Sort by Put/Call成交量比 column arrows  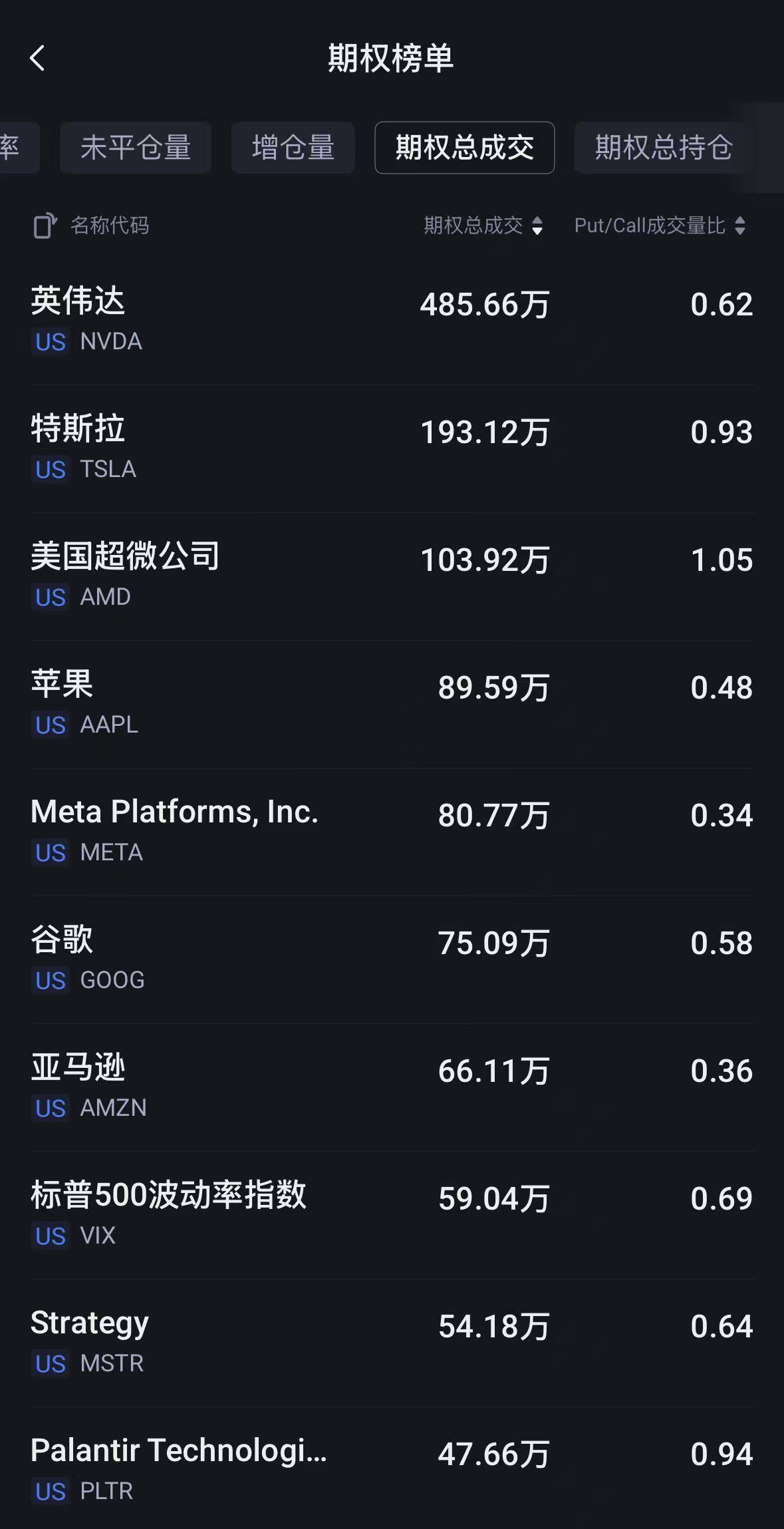(x=740, y=226)
